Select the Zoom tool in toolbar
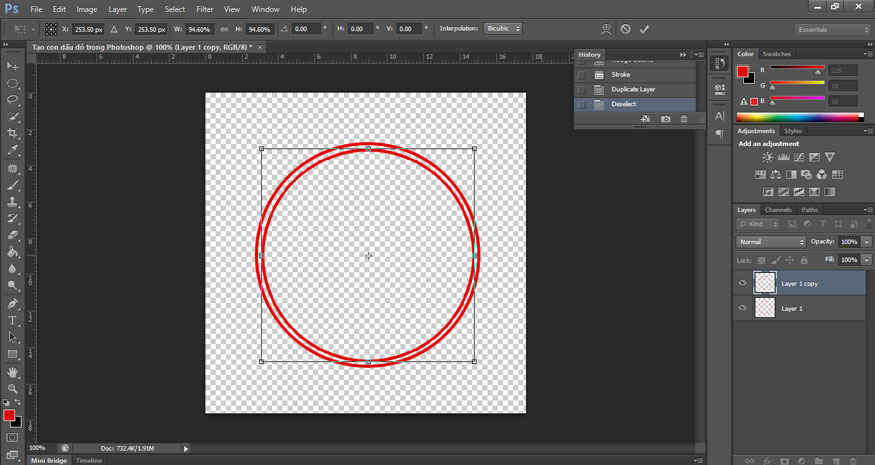 tap(12, 389)
